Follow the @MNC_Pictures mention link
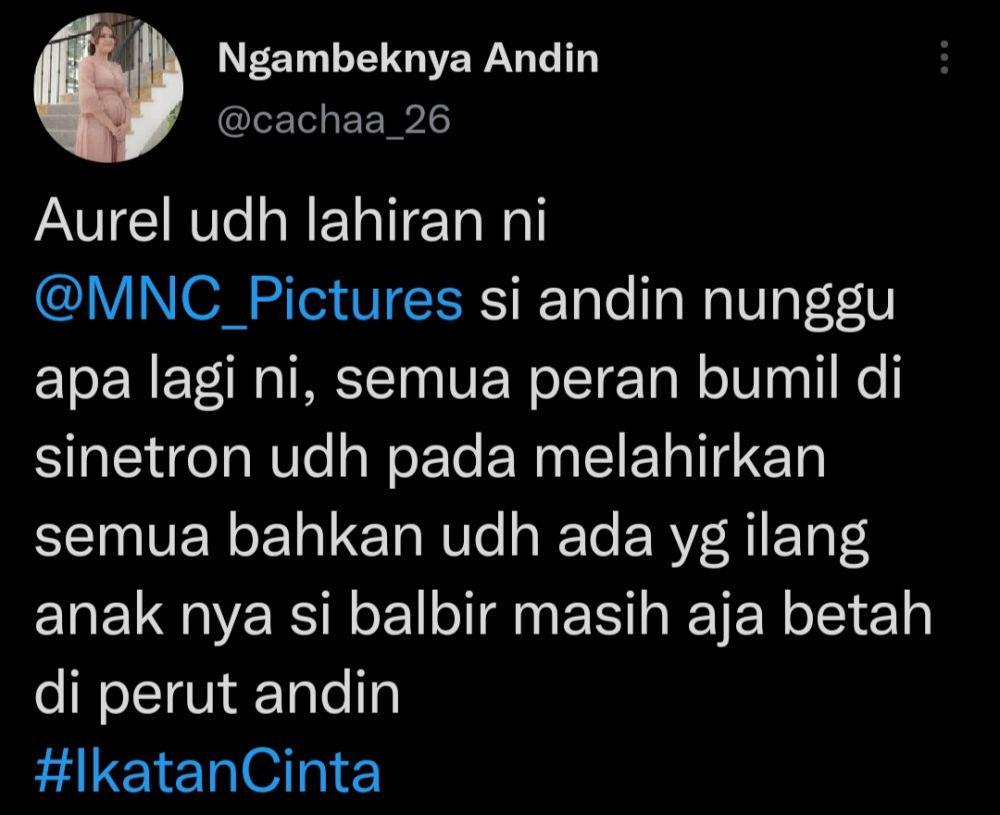Viewport: 1000px width, 815px height. pyautogui.click(x=249, y=301)
